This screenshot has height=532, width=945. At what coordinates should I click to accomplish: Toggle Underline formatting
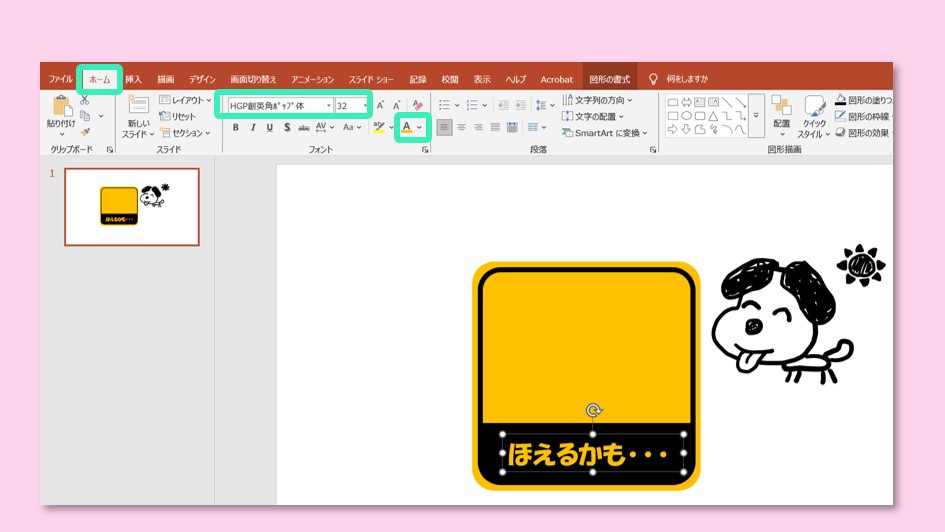[269, 127]
